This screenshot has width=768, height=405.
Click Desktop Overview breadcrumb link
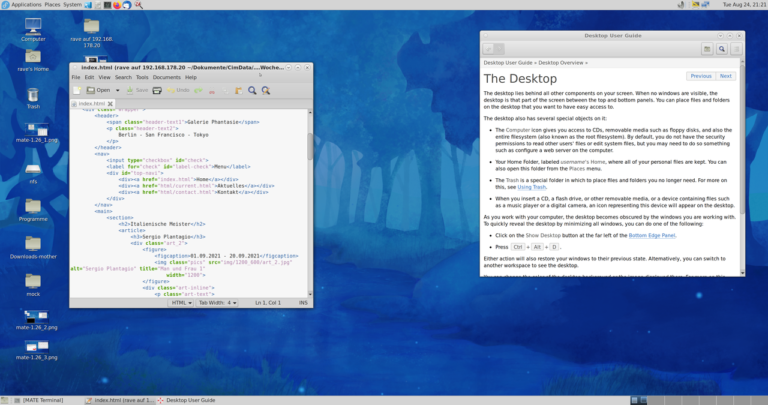(559, 62)
